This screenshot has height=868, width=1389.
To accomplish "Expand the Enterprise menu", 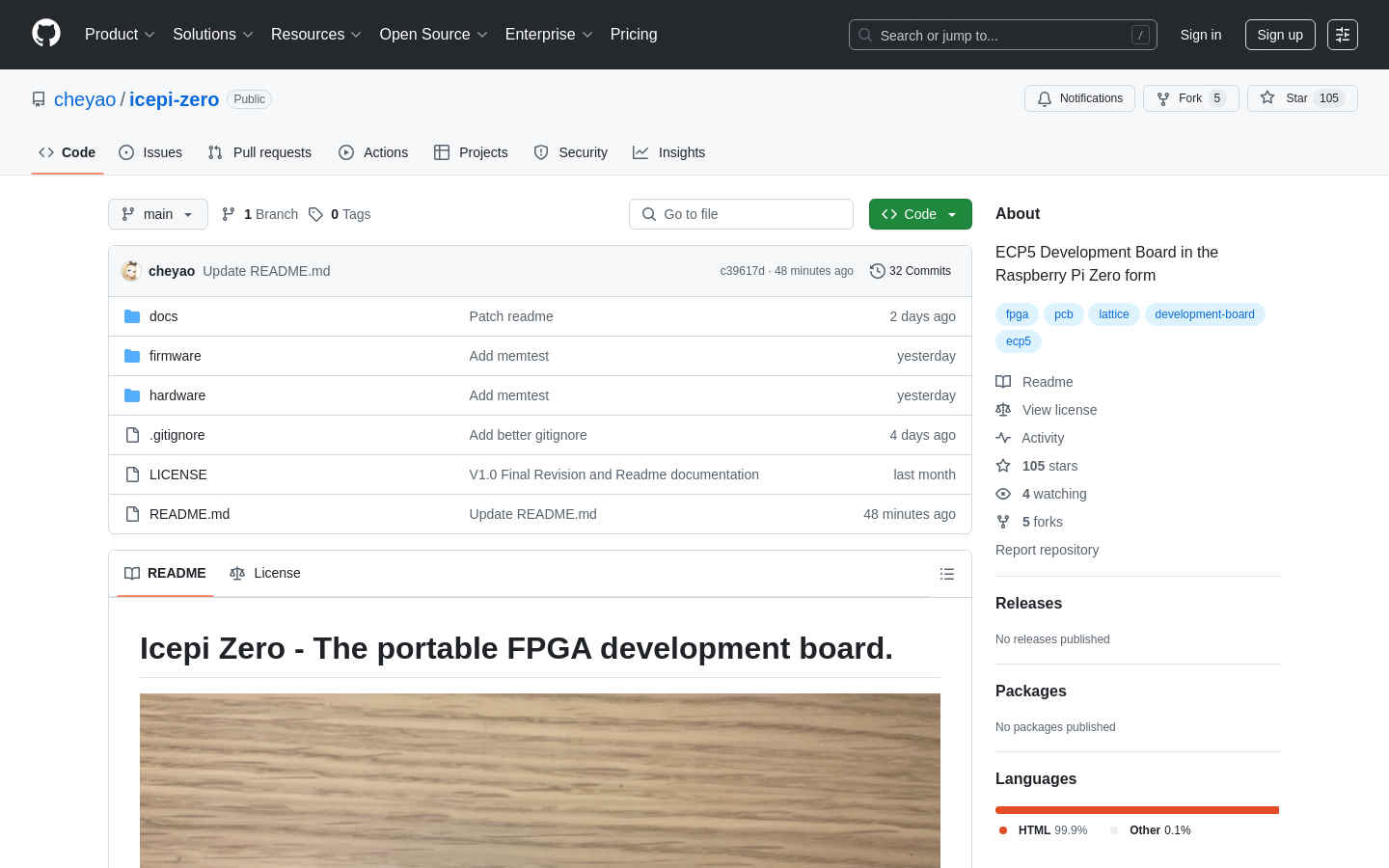I will (549, 35).
